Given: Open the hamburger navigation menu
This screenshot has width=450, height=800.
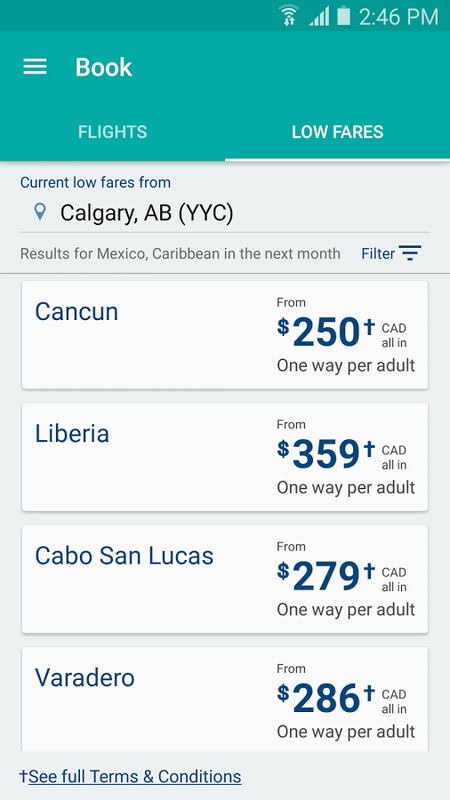Looking at the screenshot, I should [x=35, y=67].
